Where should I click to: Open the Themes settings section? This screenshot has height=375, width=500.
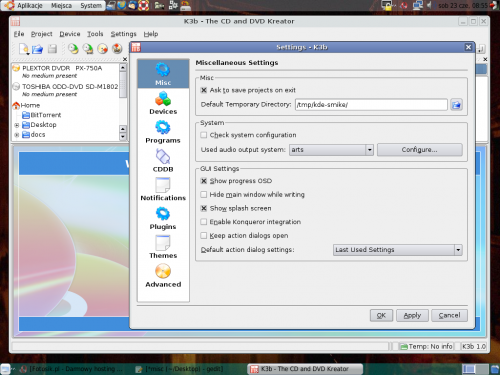(x=163, y=247)
